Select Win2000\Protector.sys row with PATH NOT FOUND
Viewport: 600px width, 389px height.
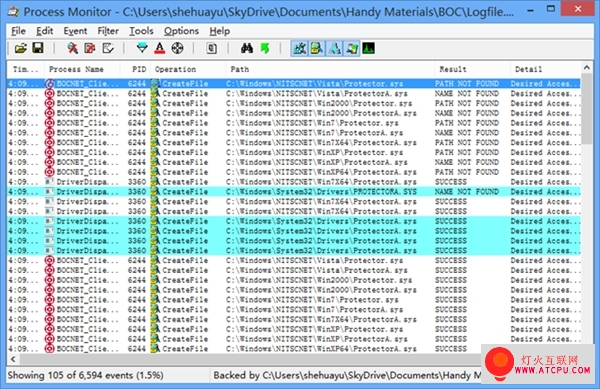(x=294, y=103)
